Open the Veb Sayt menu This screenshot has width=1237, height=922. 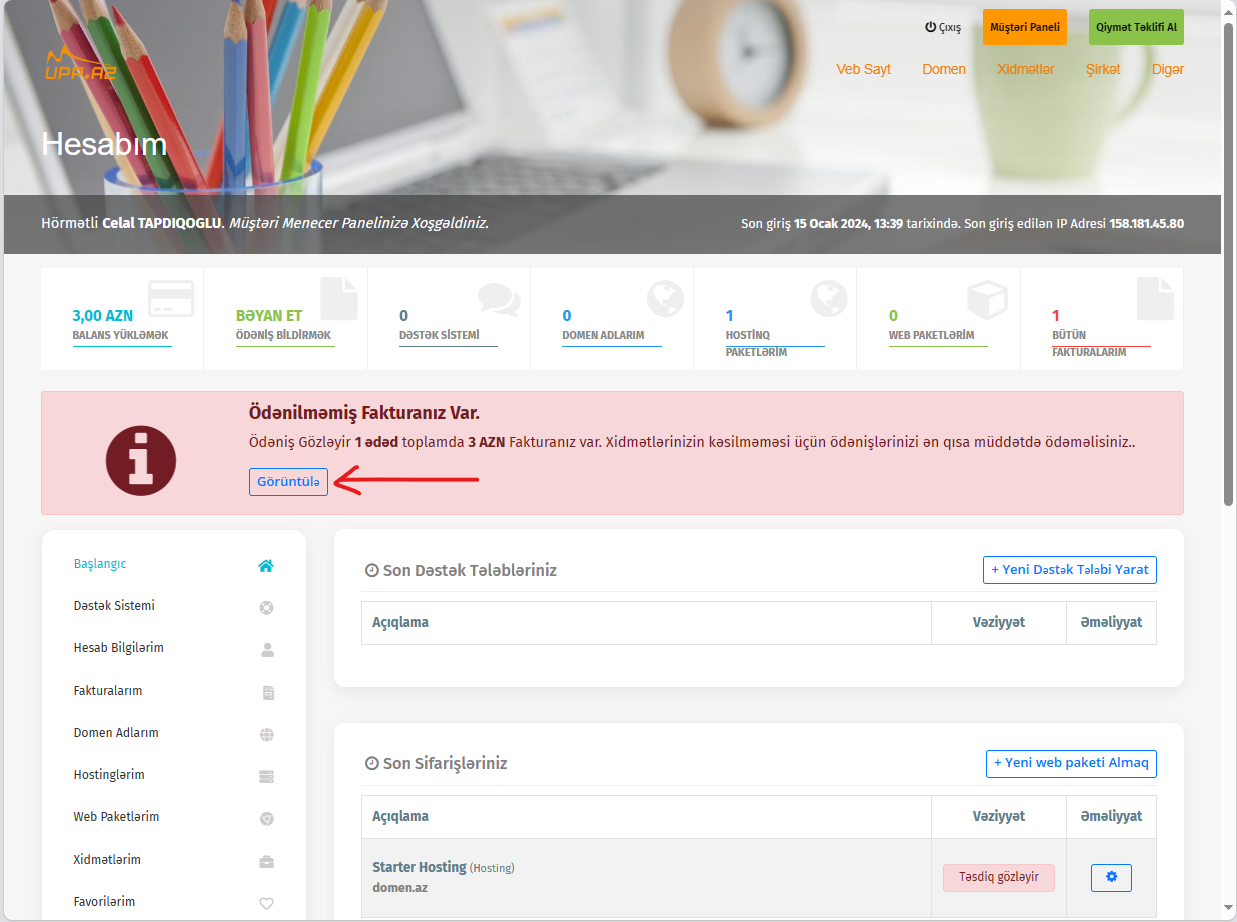click(863, 69)
